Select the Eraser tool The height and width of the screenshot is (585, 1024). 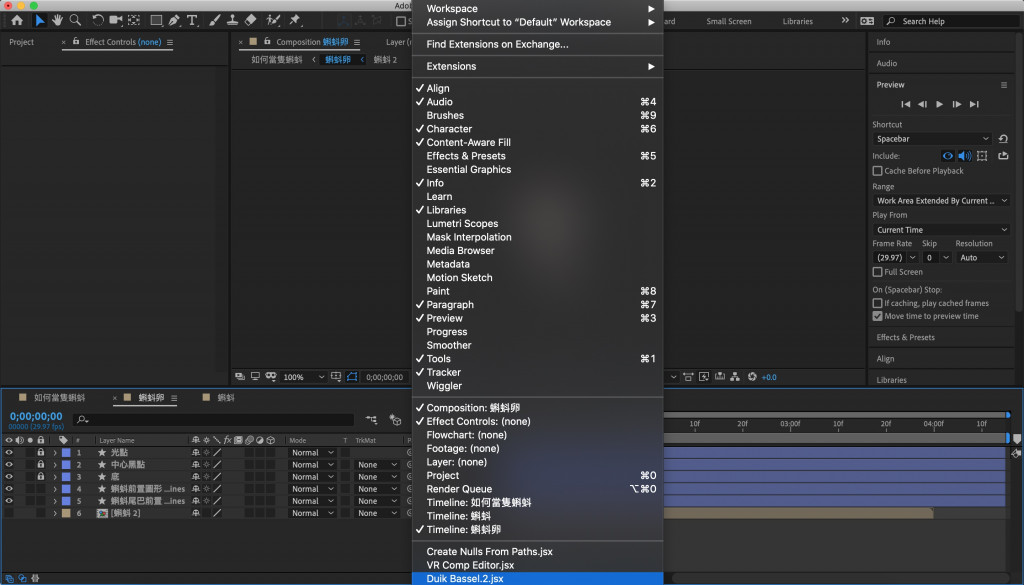click(x=250, y=20)
